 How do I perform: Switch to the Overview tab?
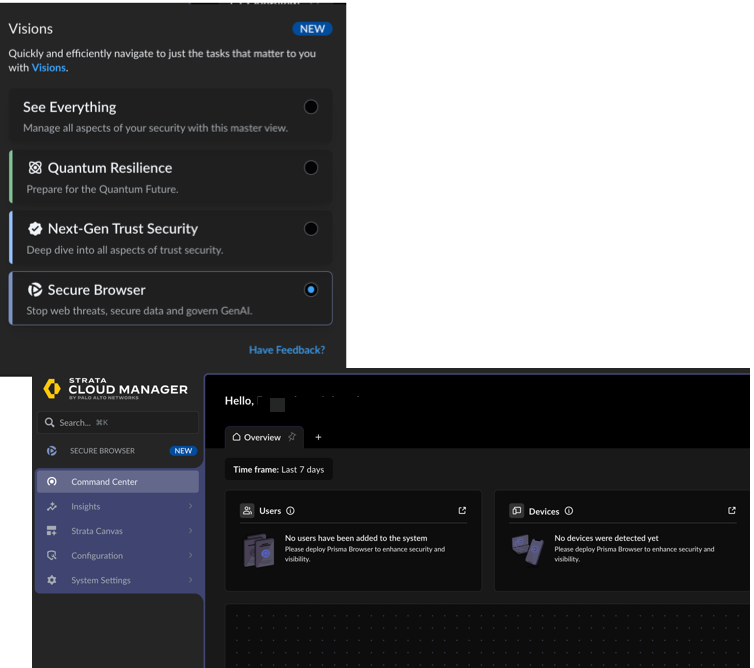264,438
